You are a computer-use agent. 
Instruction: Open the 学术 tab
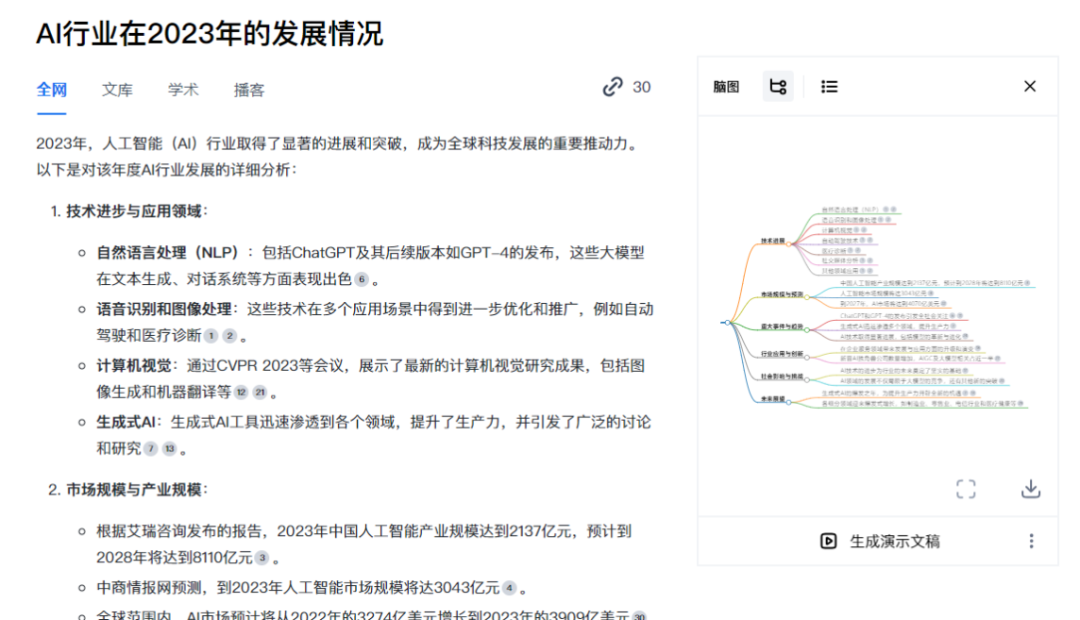coord(183,89)
